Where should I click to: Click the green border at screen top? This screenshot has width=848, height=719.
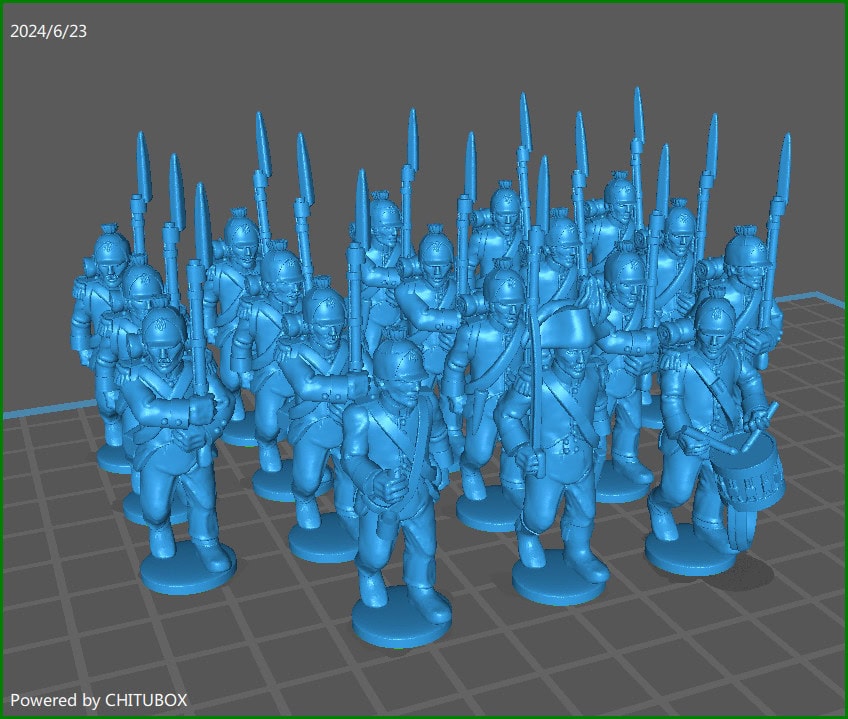point(424,3)
